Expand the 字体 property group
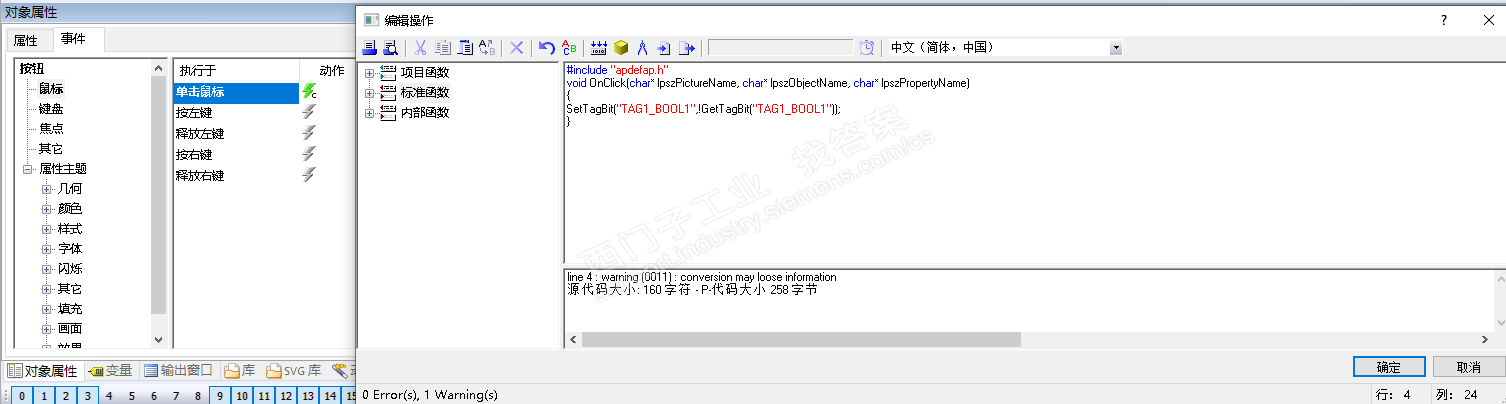 click(x=47, y=249)
